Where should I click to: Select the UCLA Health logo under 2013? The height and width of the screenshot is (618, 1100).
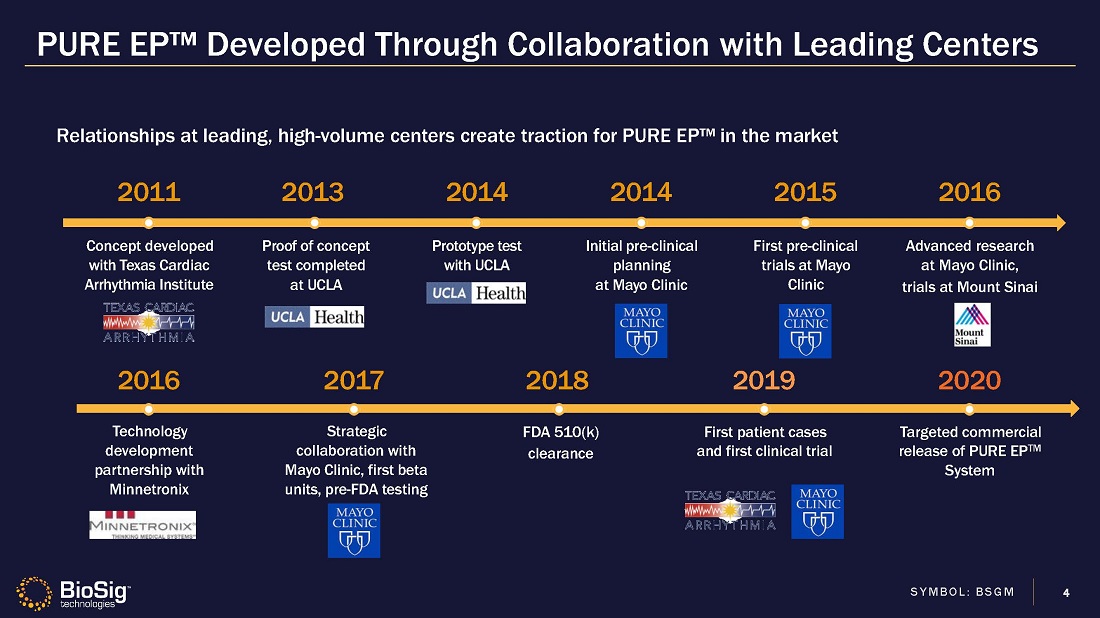coord(314,317)
